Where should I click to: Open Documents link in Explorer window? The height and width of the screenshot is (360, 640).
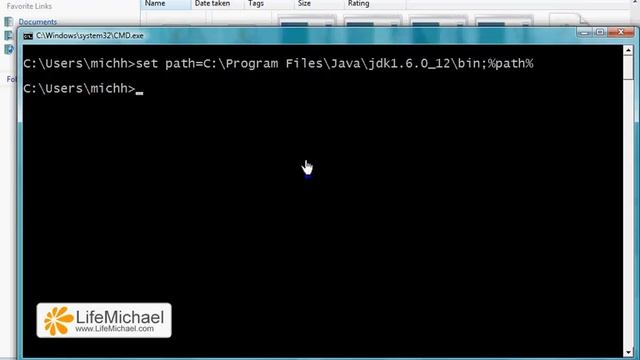point(38,22)
